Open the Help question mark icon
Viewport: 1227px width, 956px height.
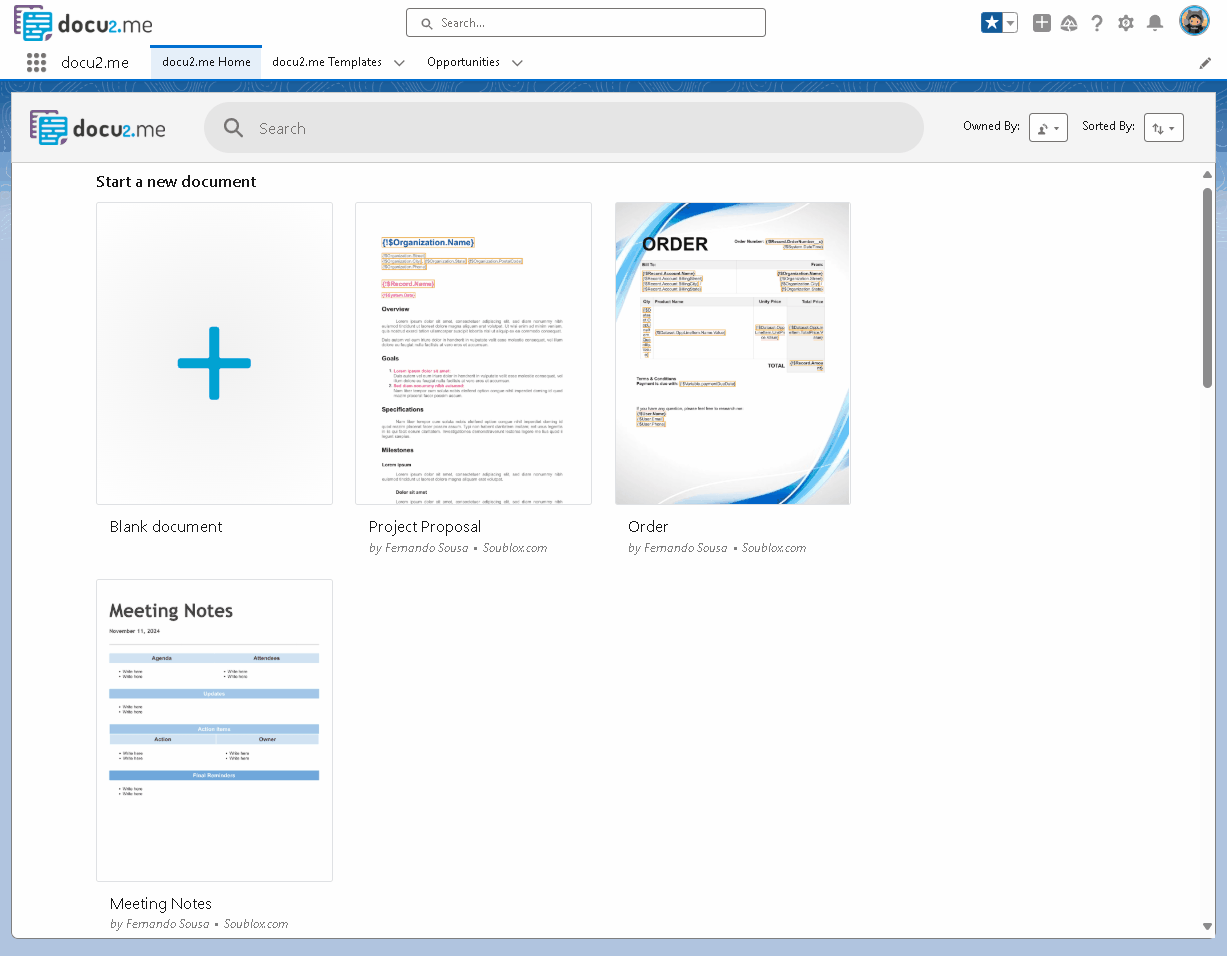pos(1097,23)
